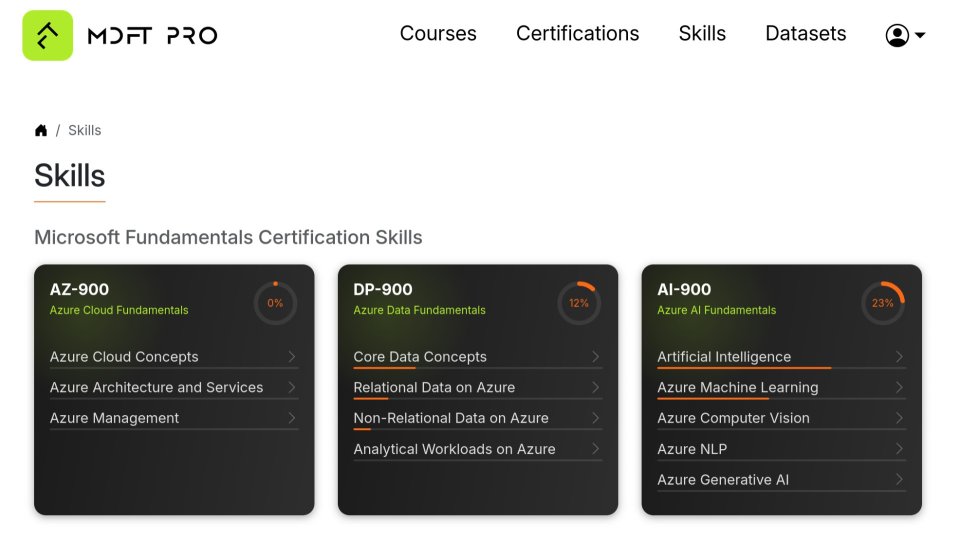
Task: Open the DP-900 card title
Action: (x=383, y=289)
